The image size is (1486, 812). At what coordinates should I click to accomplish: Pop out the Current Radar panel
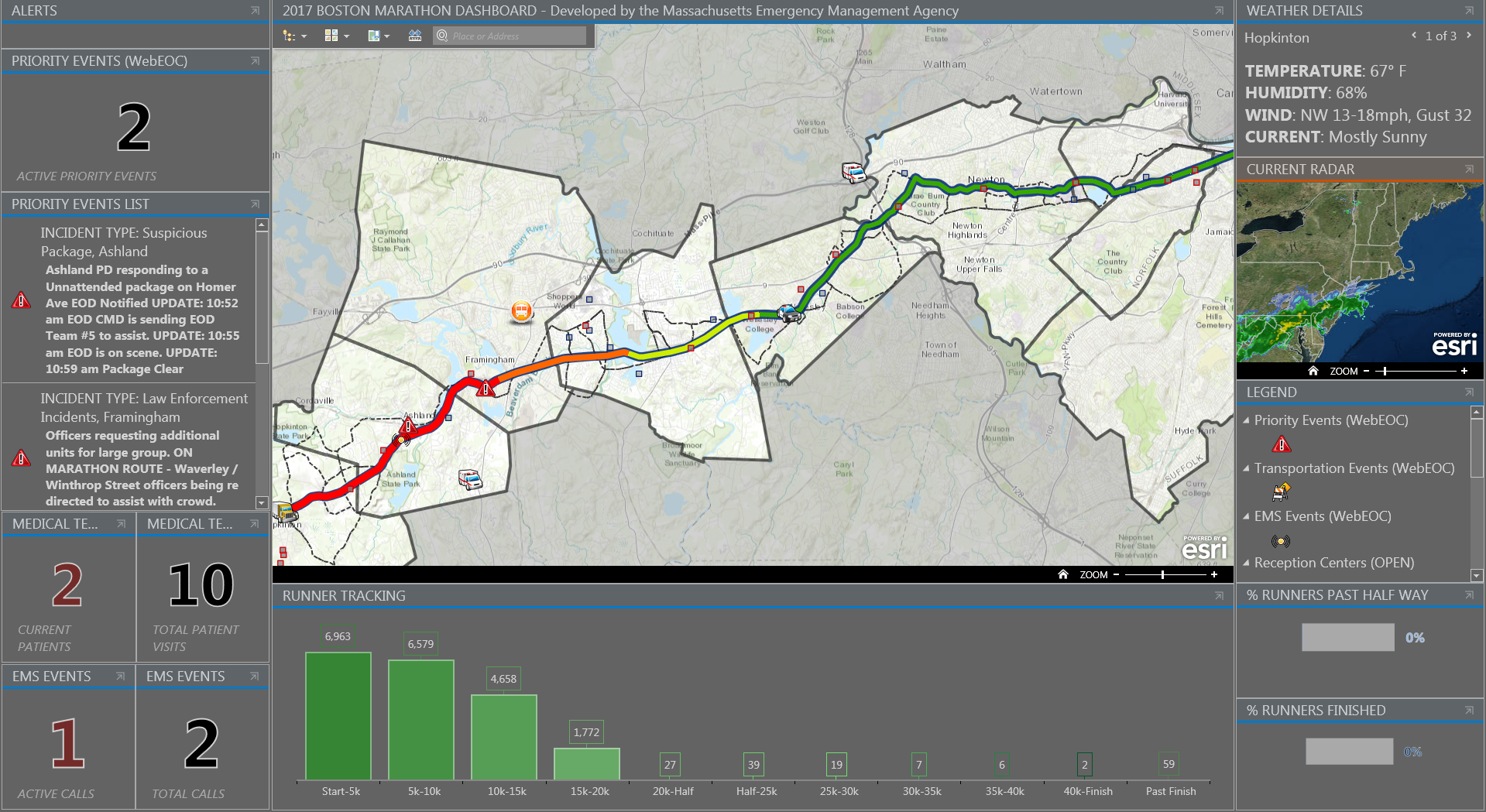coord(1469,169)
